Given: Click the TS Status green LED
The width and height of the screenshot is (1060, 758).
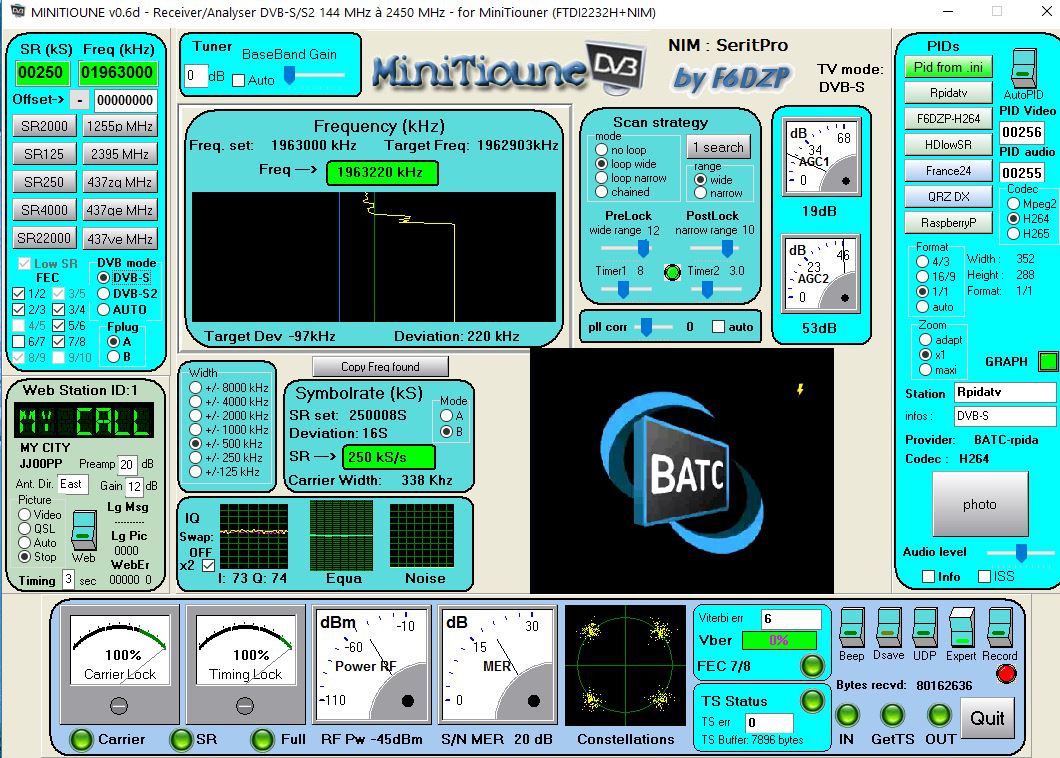Looking at the screenshot, I should coord(812,701).
